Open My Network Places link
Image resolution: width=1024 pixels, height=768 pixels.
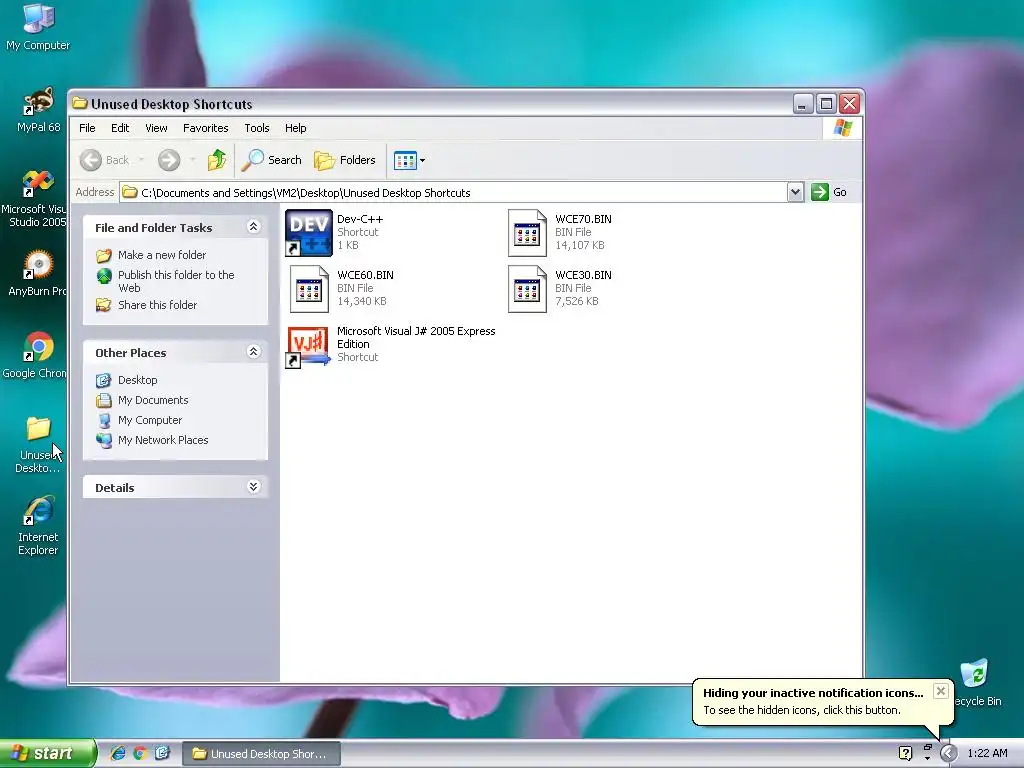163,440
